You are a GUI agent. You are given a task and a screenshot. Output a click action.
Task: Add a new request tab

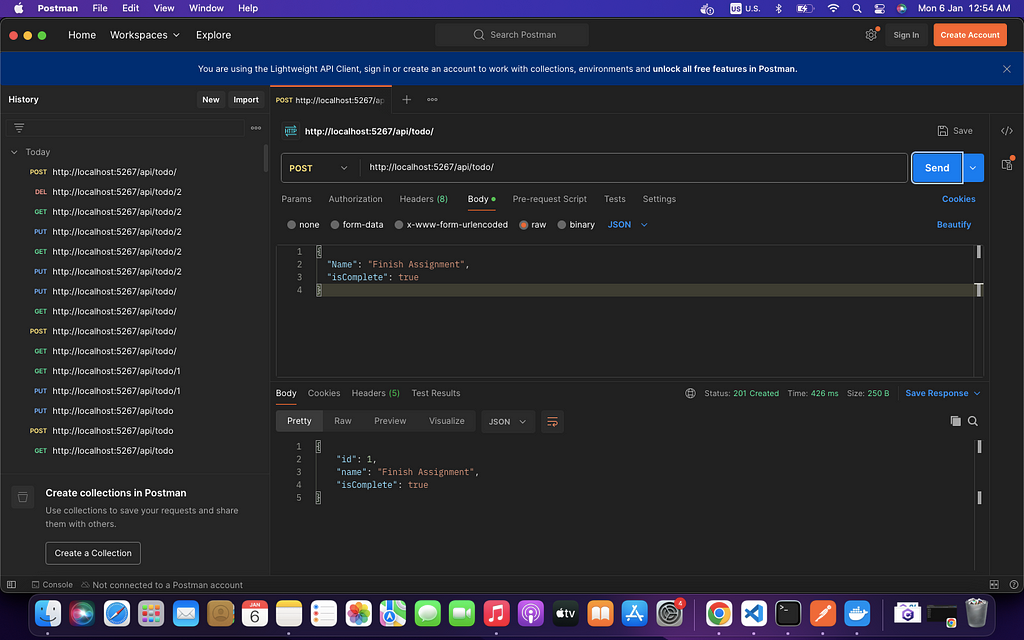click(x=406, y=100)
